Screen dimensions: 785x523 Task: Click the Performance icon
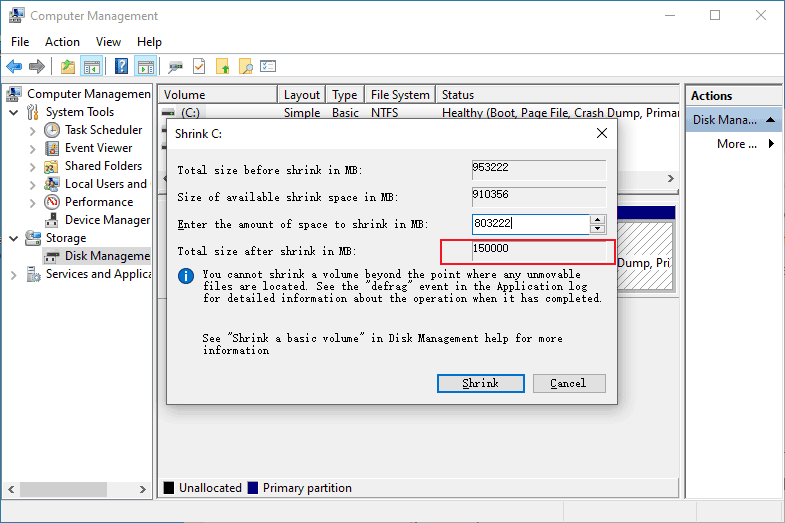[x=52, y=202]
